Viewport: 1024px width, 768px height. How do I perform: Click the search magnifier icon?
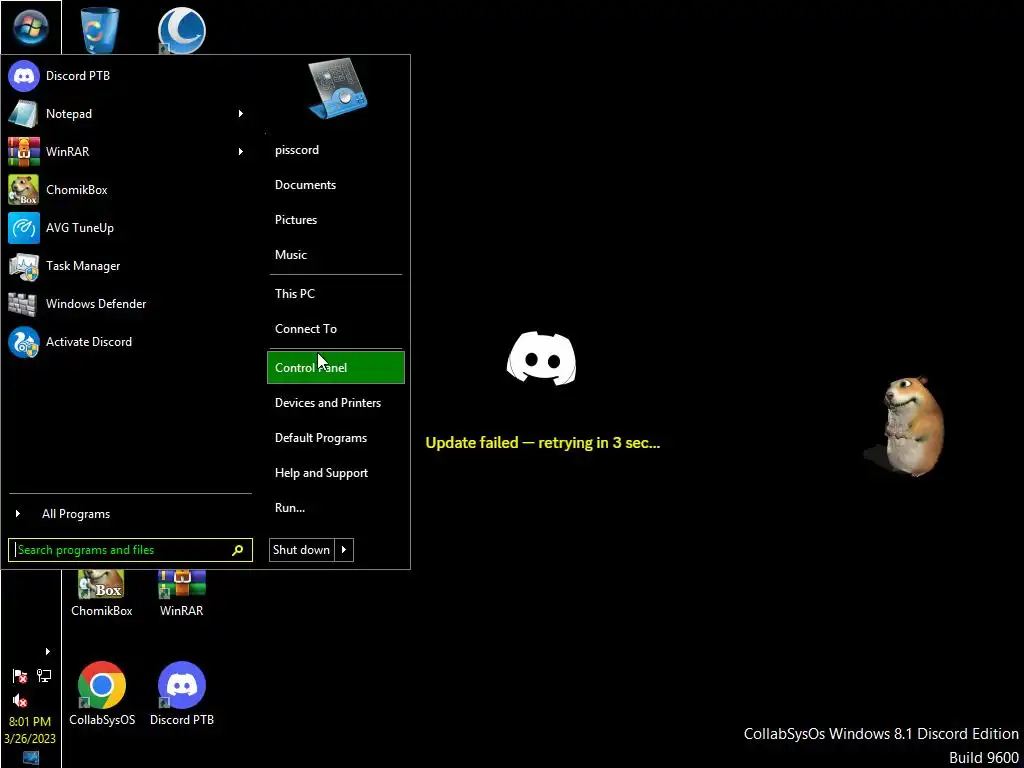238,550
